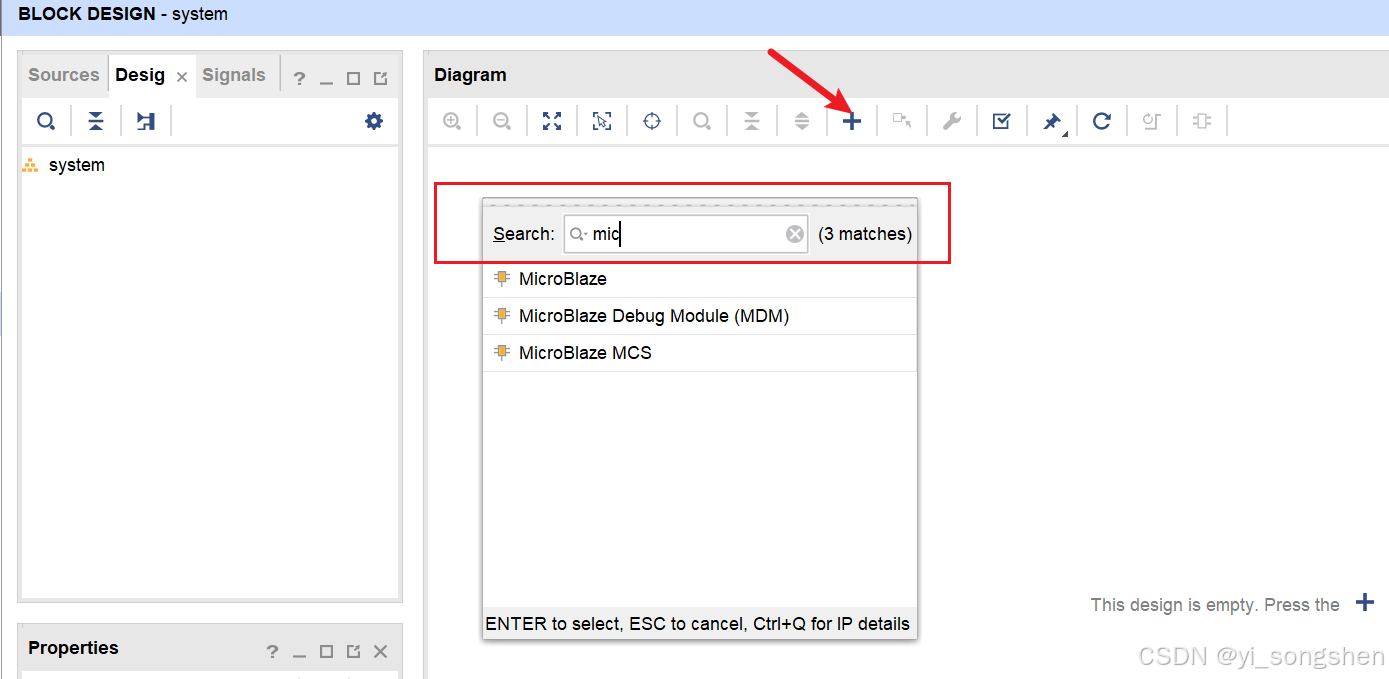Select the system item in the design tree
1389x679 pixels.
tap(77, 165)
